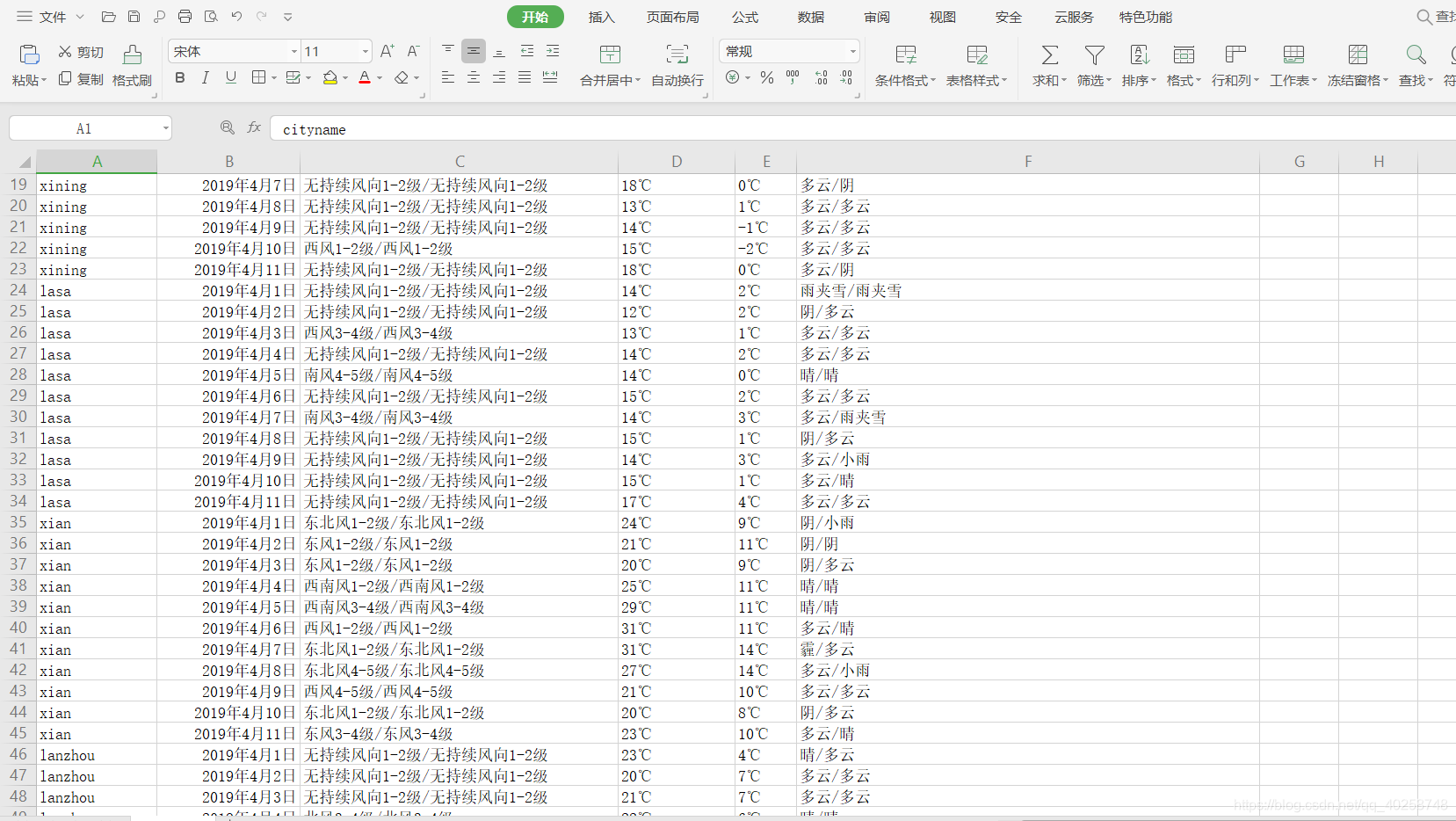Apply percent style format

pyautogui.click(x=767, y=78)
